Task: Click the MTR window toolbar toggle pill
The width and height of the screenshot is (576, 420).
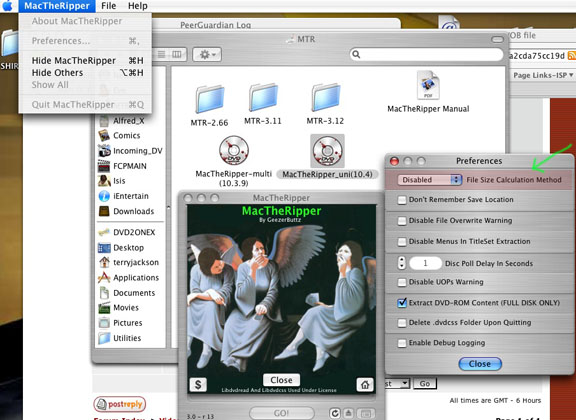Action: coord(497,39)
